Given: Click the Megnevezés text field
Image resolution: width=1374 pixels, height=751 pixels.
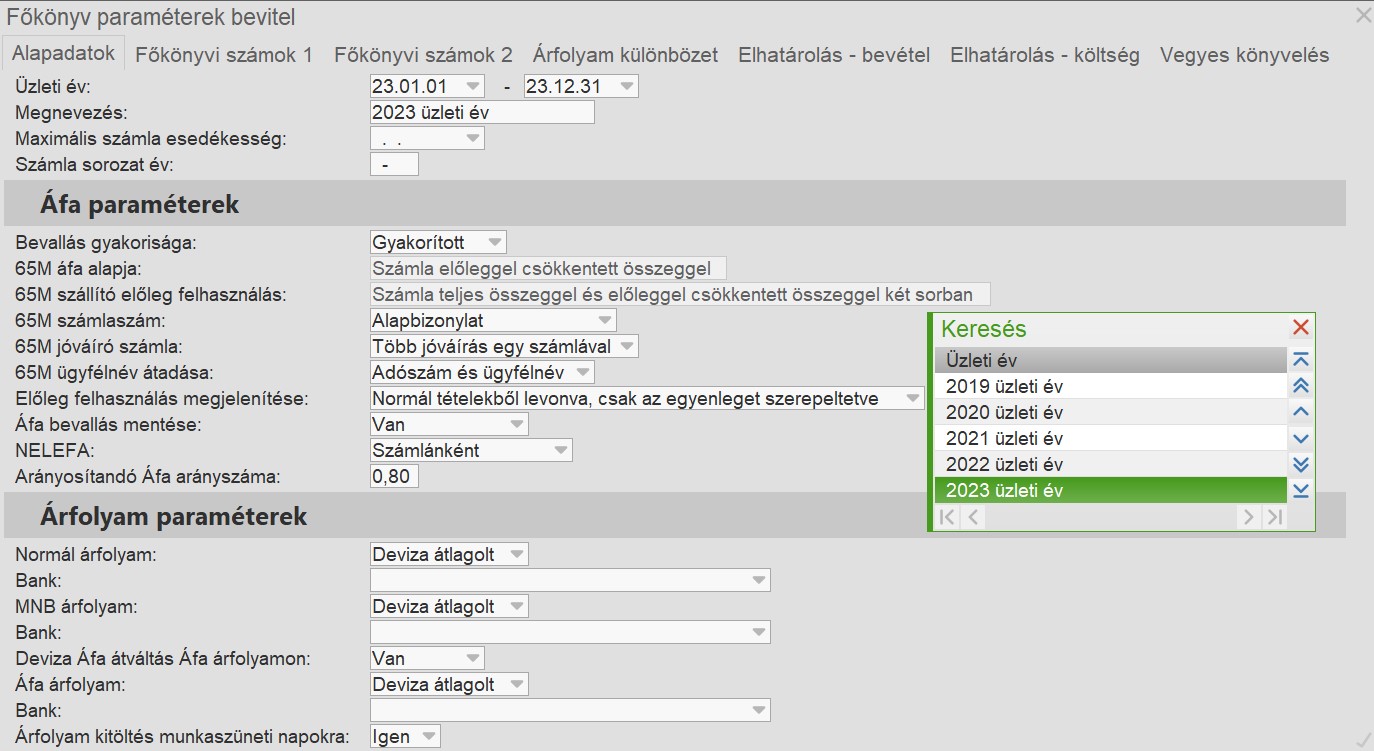Looking at the screenshot, I should click(482, 112).
